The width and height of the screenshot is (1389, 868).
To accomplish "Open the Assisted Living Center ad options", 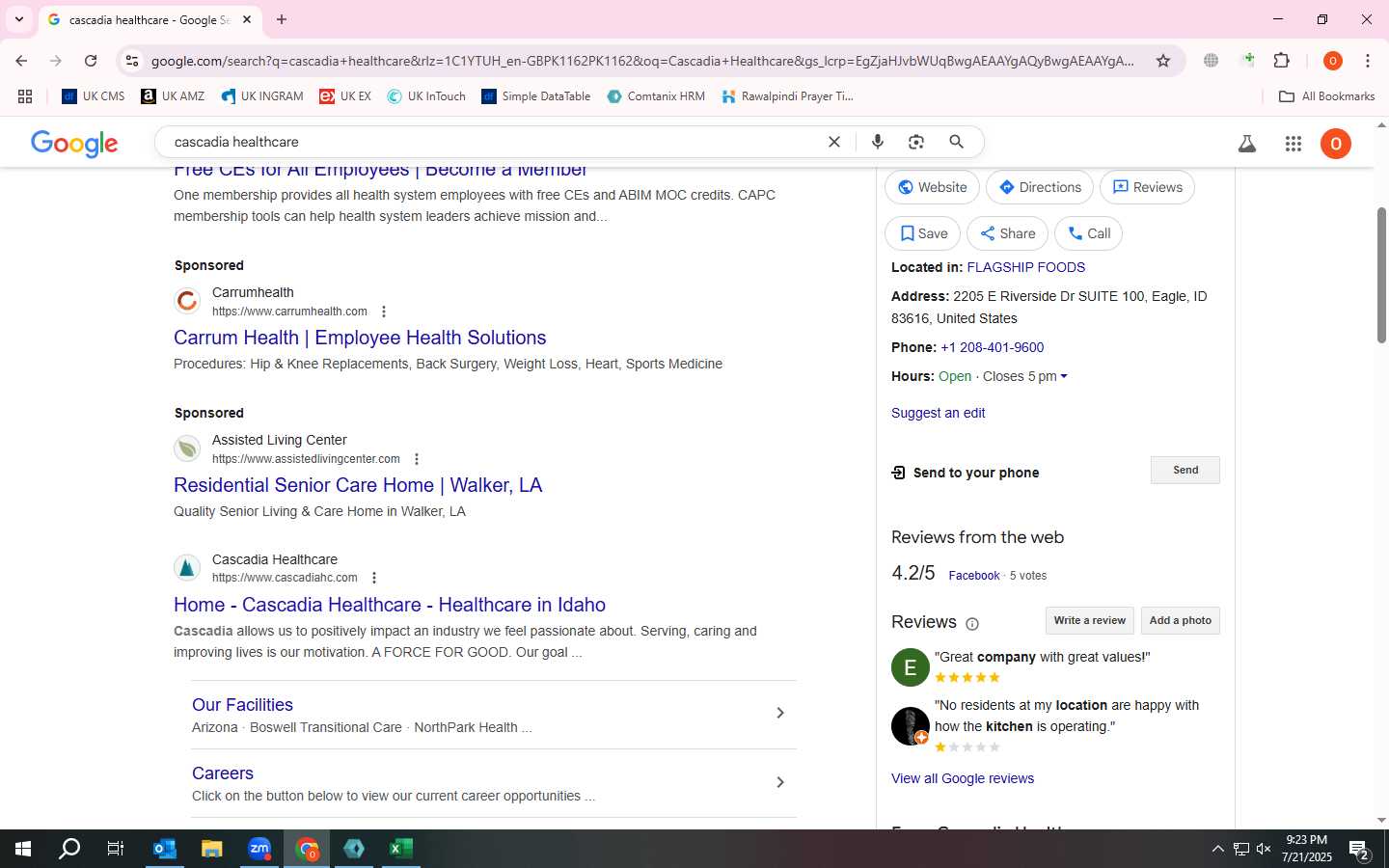I will tap(417, 459).
